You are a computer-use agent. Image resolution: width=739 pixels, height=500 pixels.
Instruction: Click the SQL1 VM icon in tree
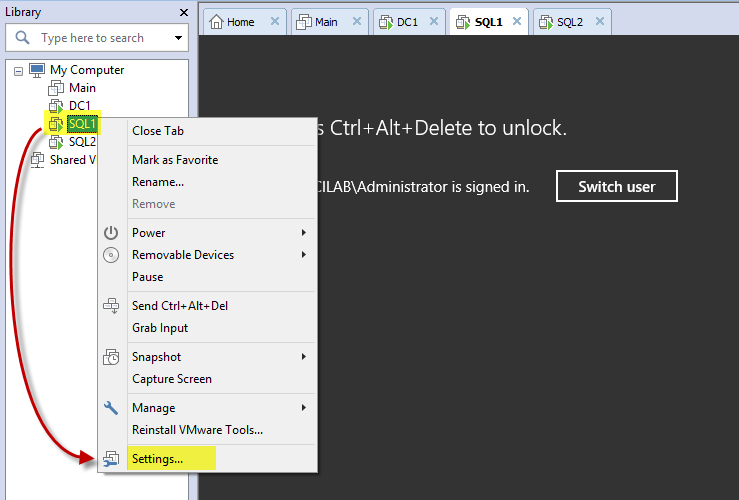pyautogui.click(x=56, y=124)
